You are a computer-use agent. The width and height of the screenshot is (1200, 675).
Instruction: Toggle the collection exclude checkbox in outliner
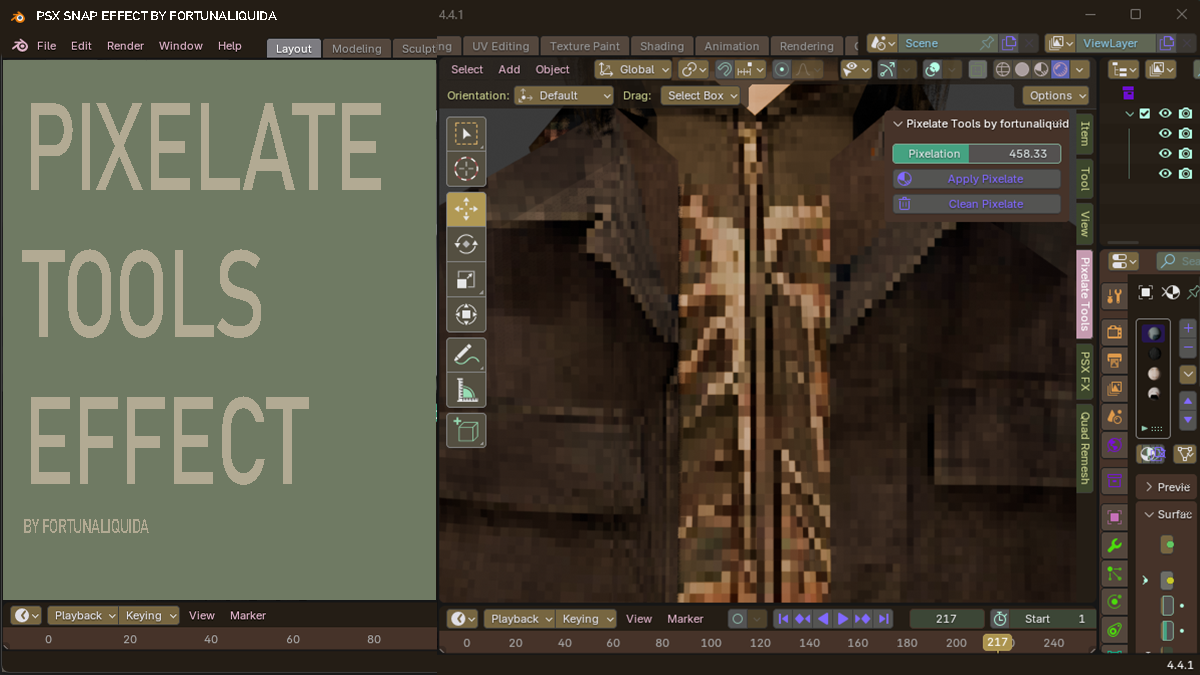(1145, 113)
